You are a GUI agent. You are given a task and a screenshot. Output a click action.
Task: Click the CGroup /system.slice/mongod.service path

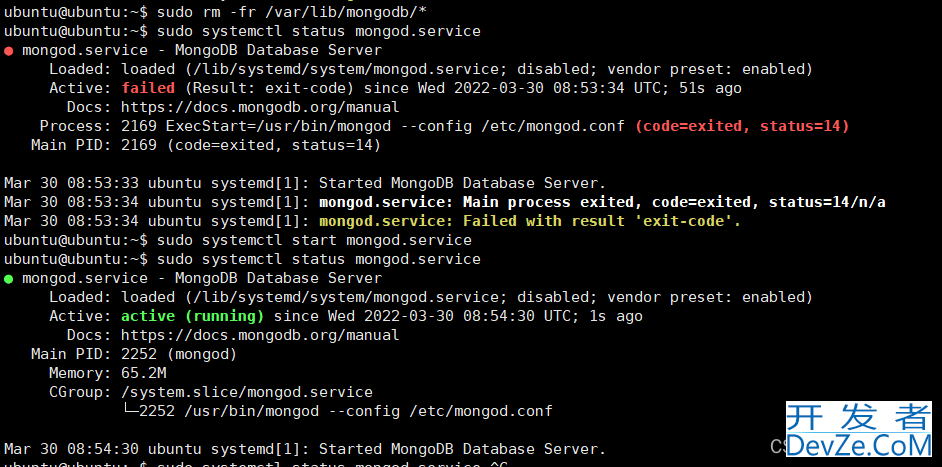[247, 392]
